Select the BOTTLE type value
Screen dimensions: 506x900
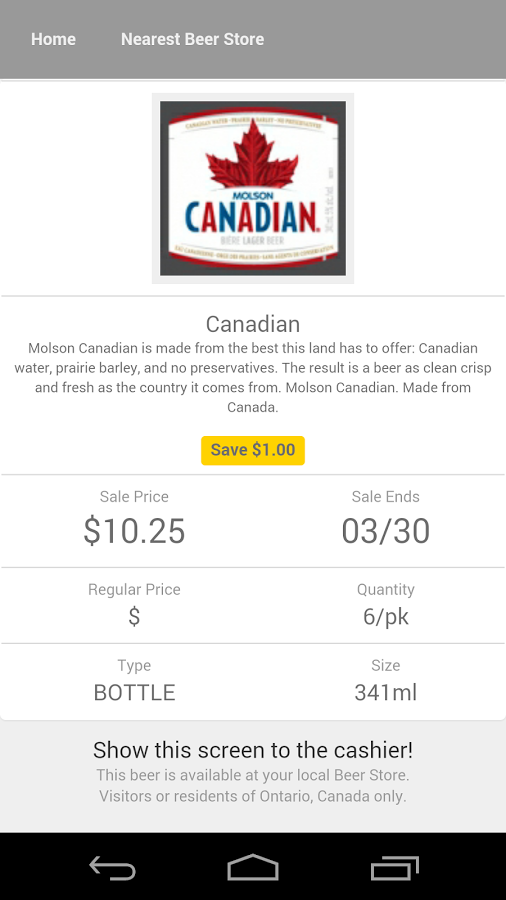(x=134, y=693)
